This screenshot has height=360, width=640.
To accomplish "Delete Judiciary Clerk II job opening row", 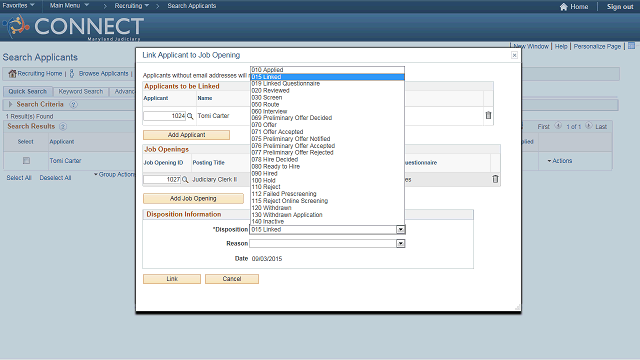I will pos(495,179).
